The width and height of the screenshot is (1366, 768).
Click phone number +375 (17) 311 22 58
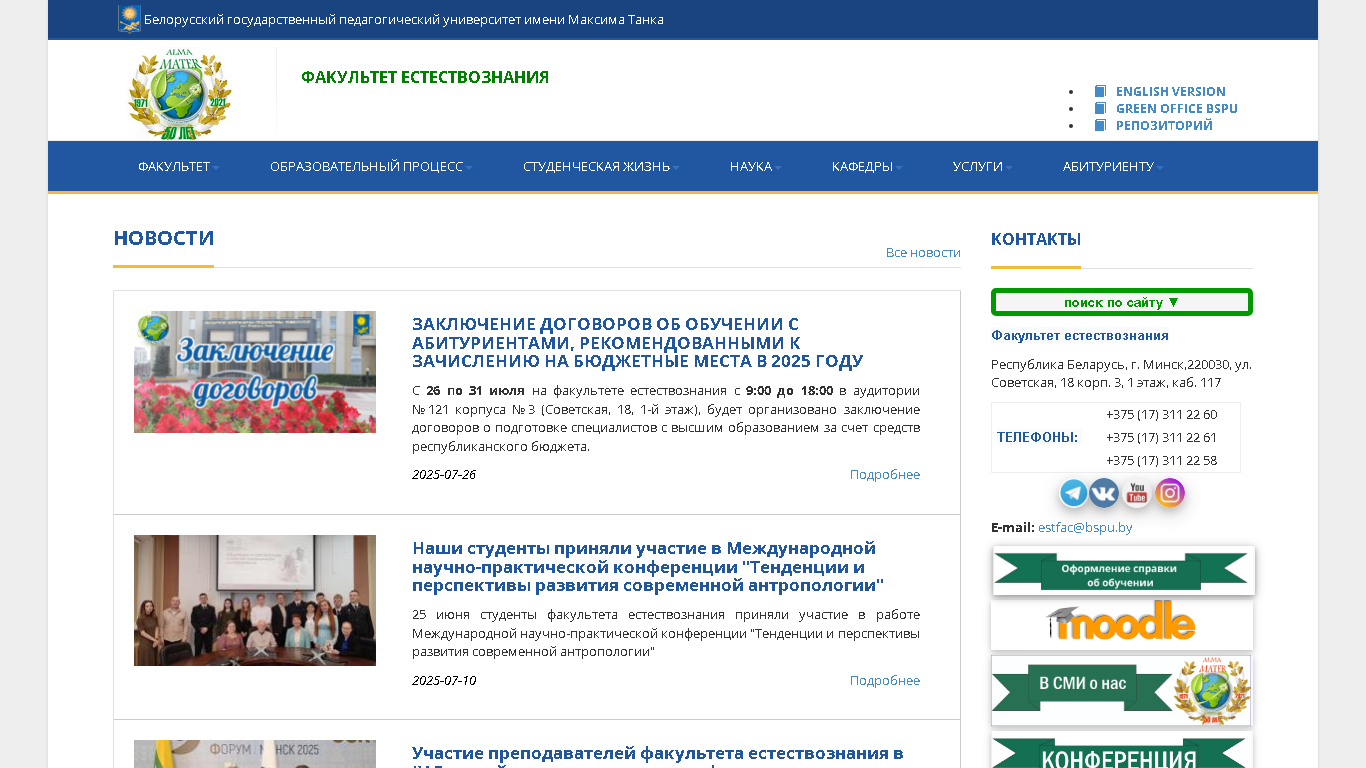[x=1162, y=461]
